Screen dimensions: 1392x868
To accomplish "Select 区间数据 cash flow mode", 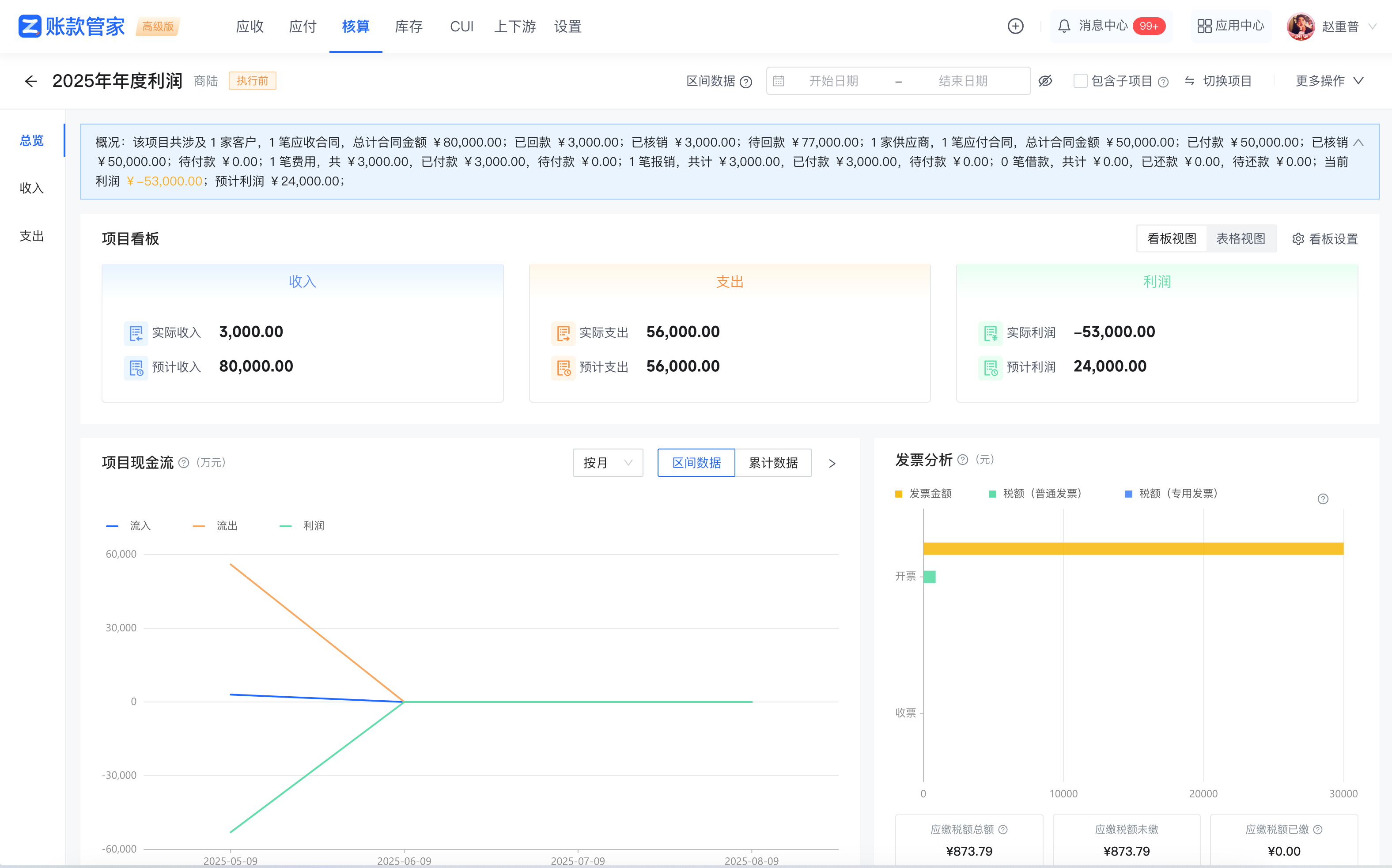I will [x=696, y=463].
